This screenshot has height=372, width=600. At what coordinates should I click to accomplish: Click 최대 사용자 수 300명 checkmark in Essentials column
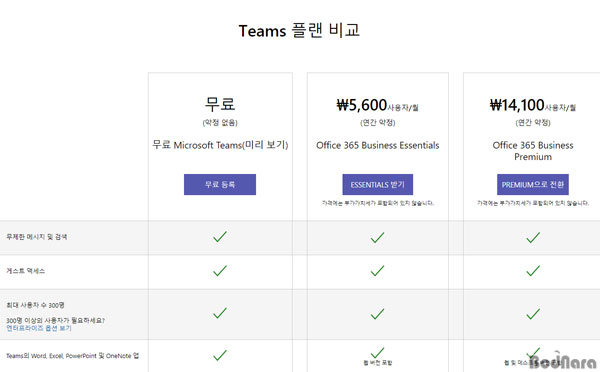377,314
